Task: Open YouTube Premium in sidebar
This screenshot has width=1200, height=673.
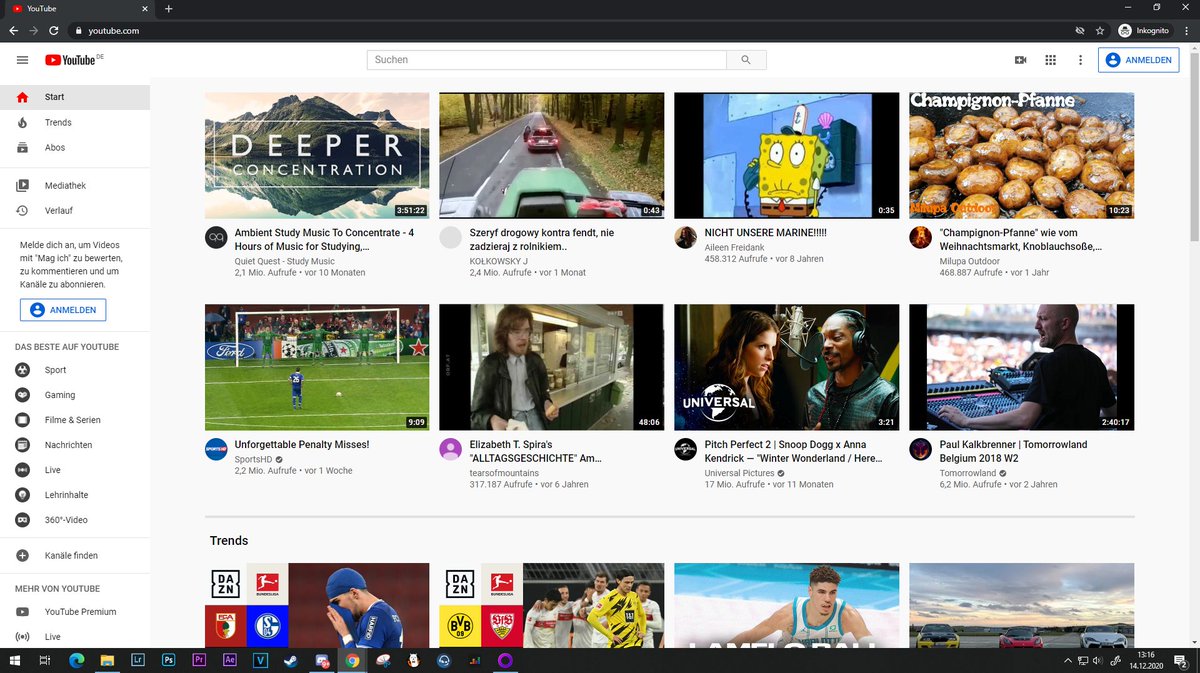Action: point(75,611)
